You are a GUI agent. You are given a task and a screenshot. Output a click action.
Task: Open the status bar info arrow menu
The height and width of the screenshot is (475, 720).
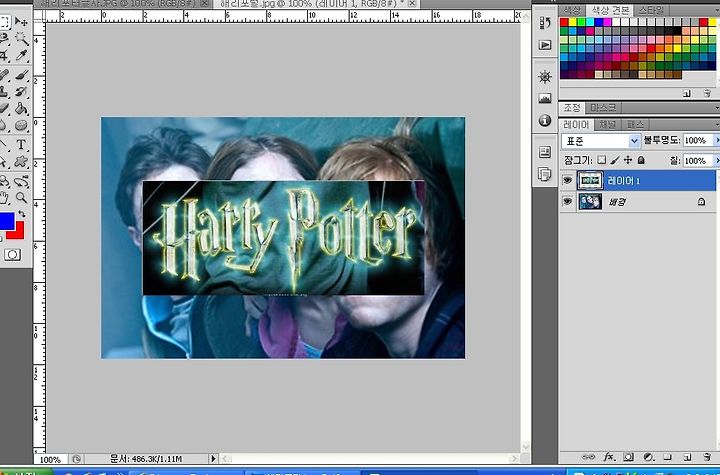tap(213, 458)
